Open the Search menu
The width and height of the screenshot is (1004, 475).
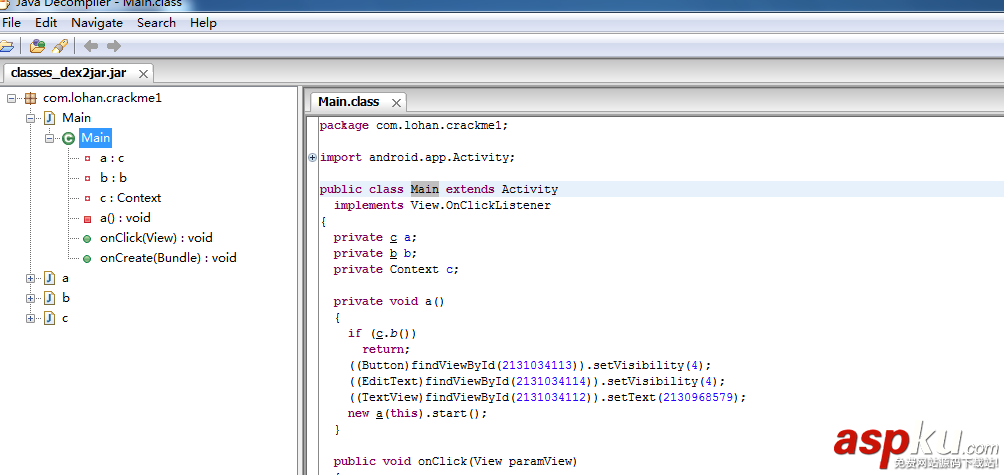156,22
